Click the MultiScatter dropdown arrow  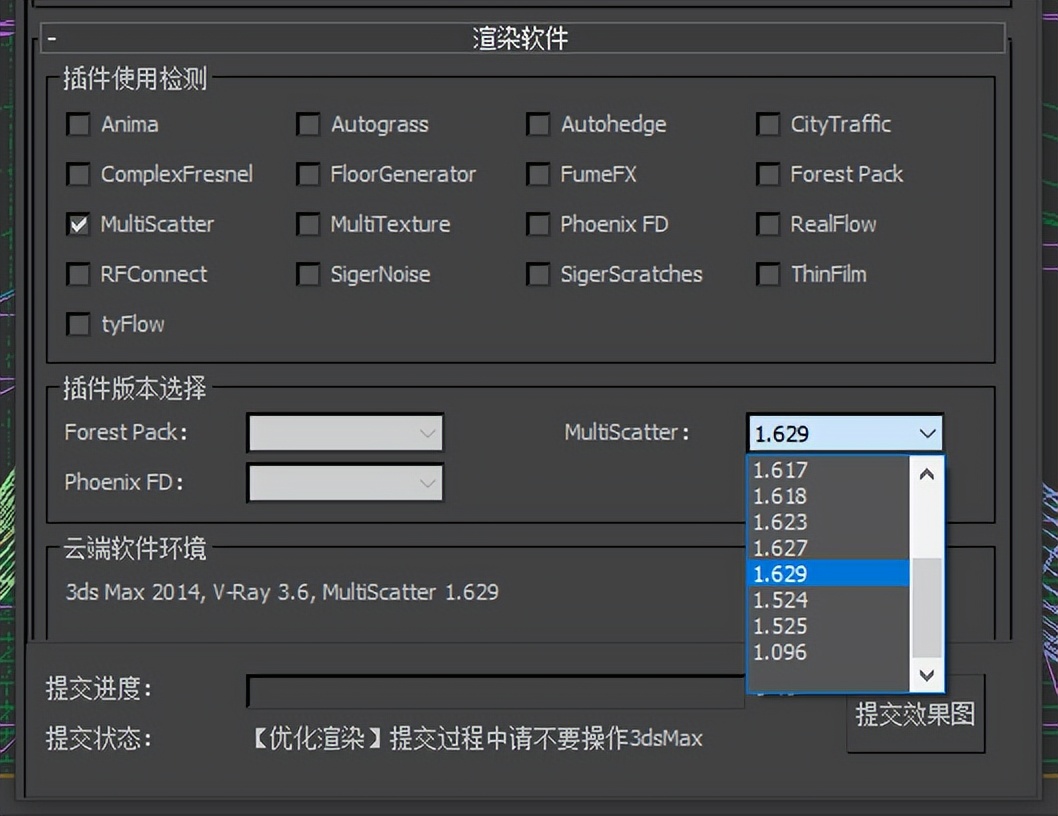(x=925, y=433)
